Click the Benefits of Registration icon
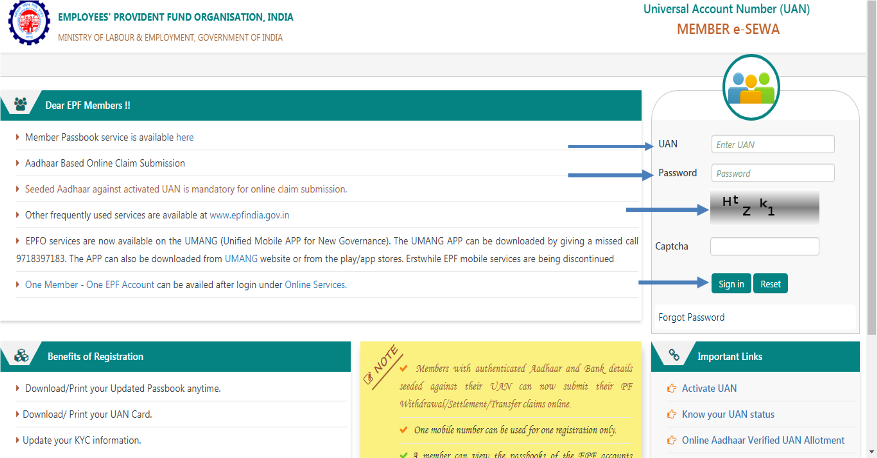Image resolution: width=877 pixels, height=458 pixels. [21, 356]
